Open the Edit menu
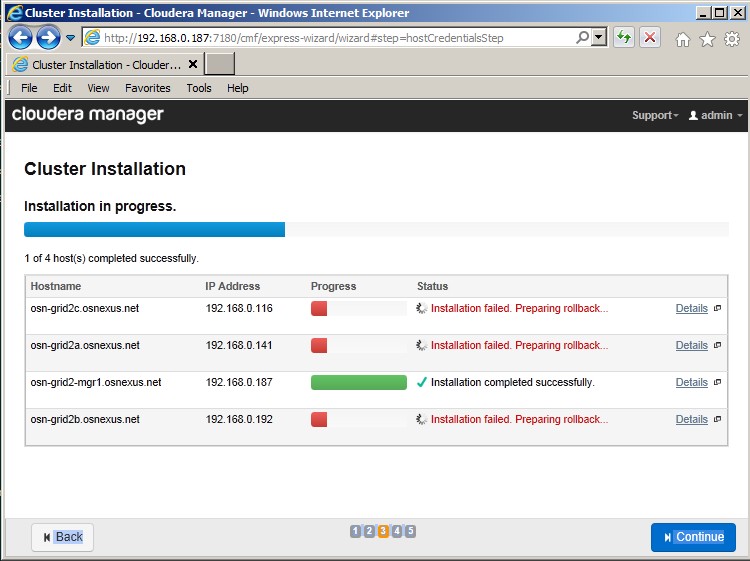This screenshot has width=750, height=561. pyautogui.click(x=62, y=88)
